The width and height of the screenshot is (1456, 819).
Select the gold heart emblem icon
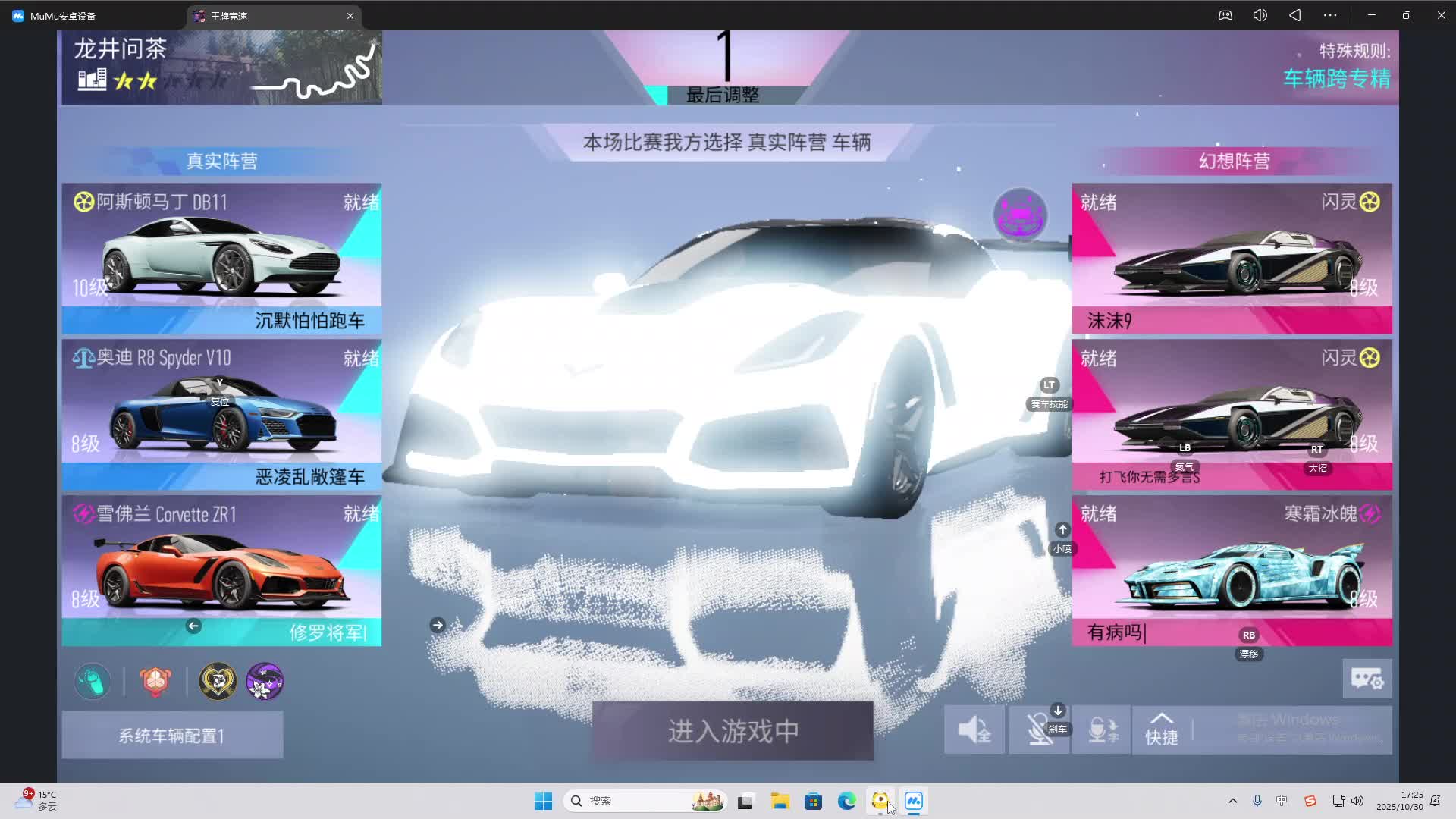point(218,681)
